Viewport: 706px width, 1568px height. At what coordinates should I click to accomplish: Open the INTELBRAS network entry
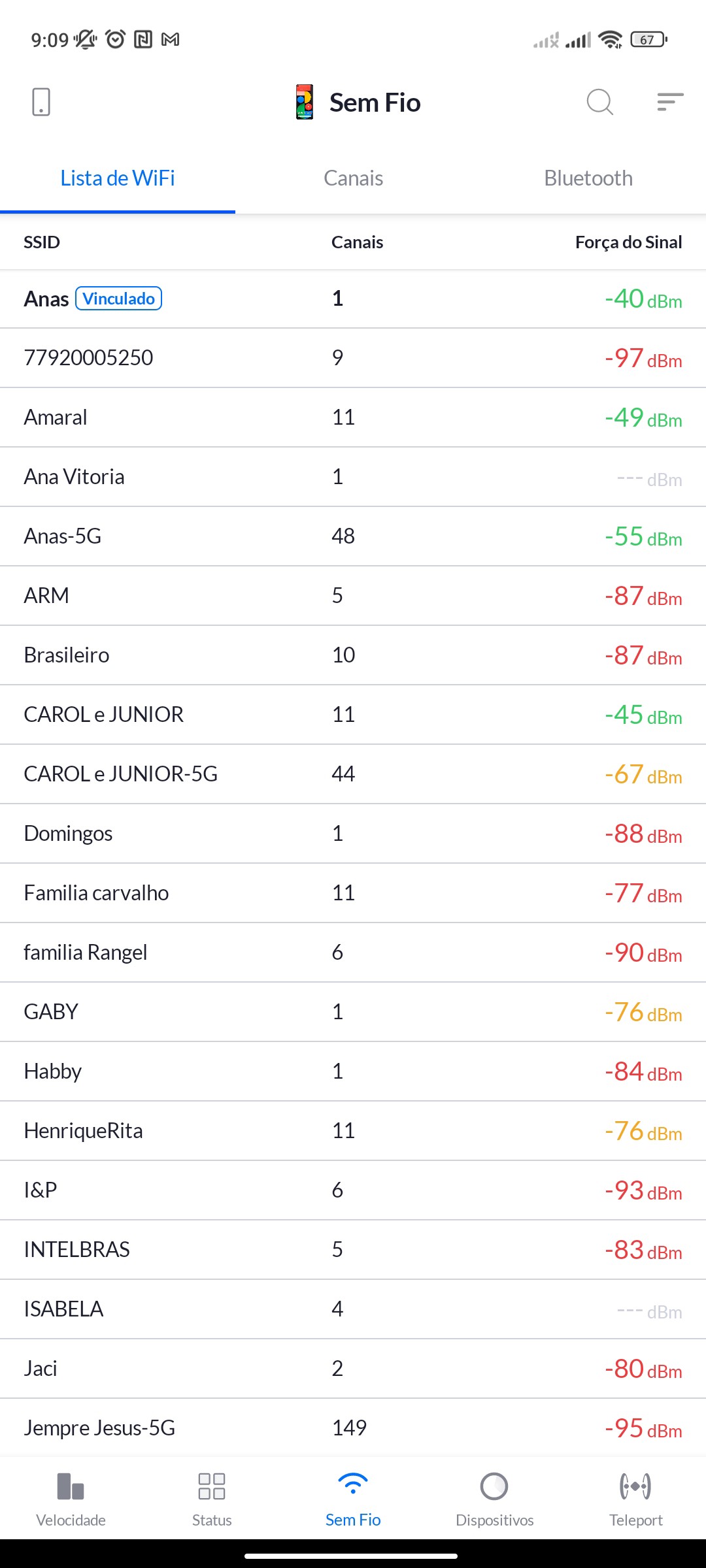[353, 1250]
